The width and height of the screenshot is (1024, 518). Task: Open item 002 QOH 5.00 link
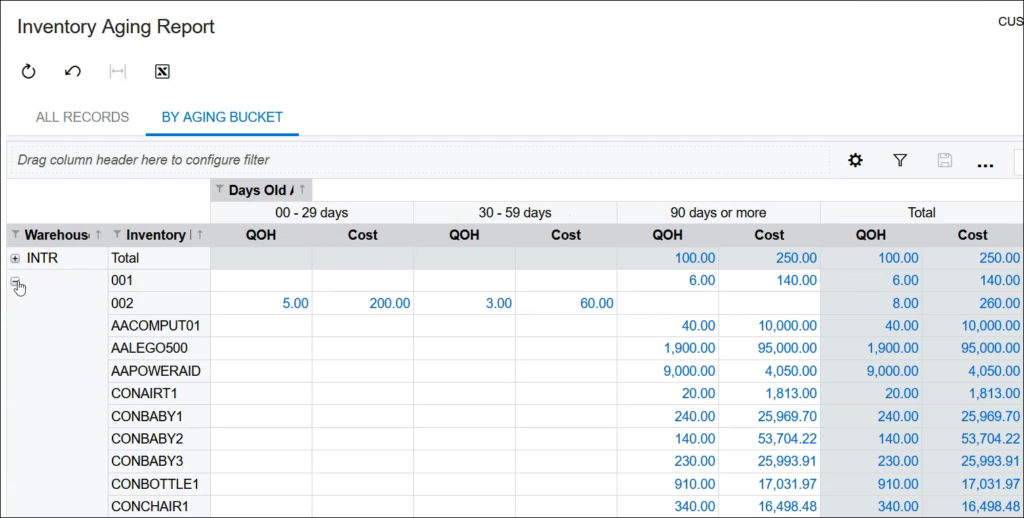[295, 303]
